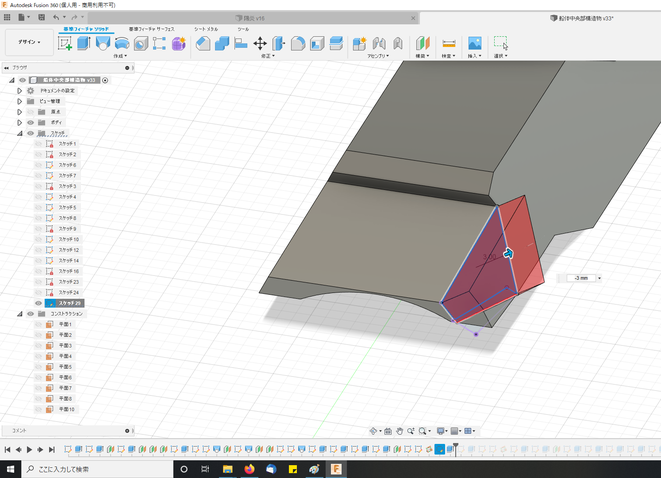Expand the ドキュメントの設定 node
Screen dimensions: 661x478
tap(19, 91)
